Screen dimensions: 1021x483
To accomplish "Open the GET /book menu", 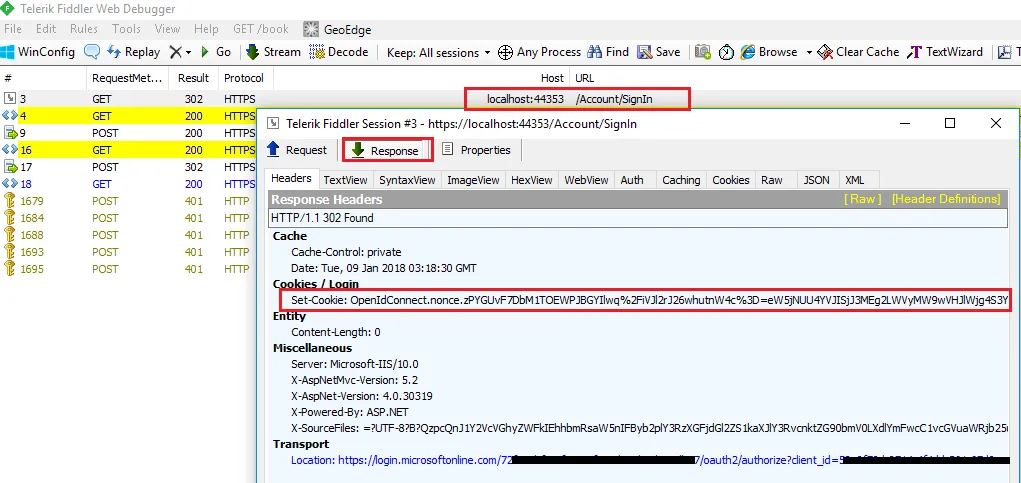I will 260,29.
